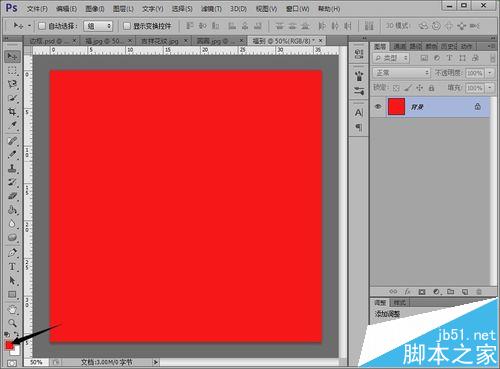Toggle lock all padlock
The height and width of the screenshot is (369, 500).
pyautogui.click(x=431, y=88)
